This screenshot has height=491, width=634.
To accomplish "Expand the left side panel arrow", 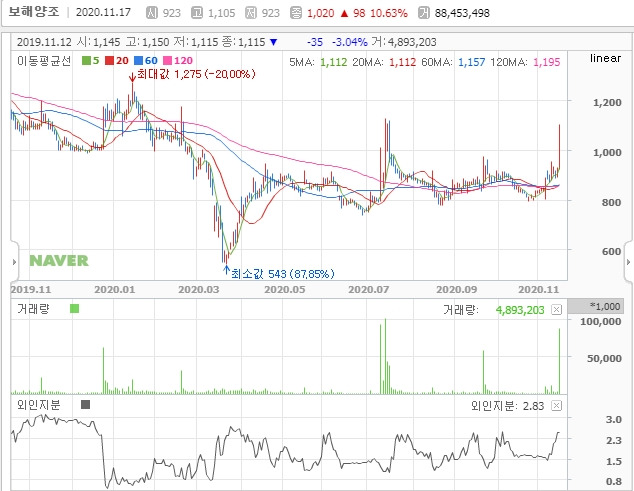I will (x=14, y=262).
